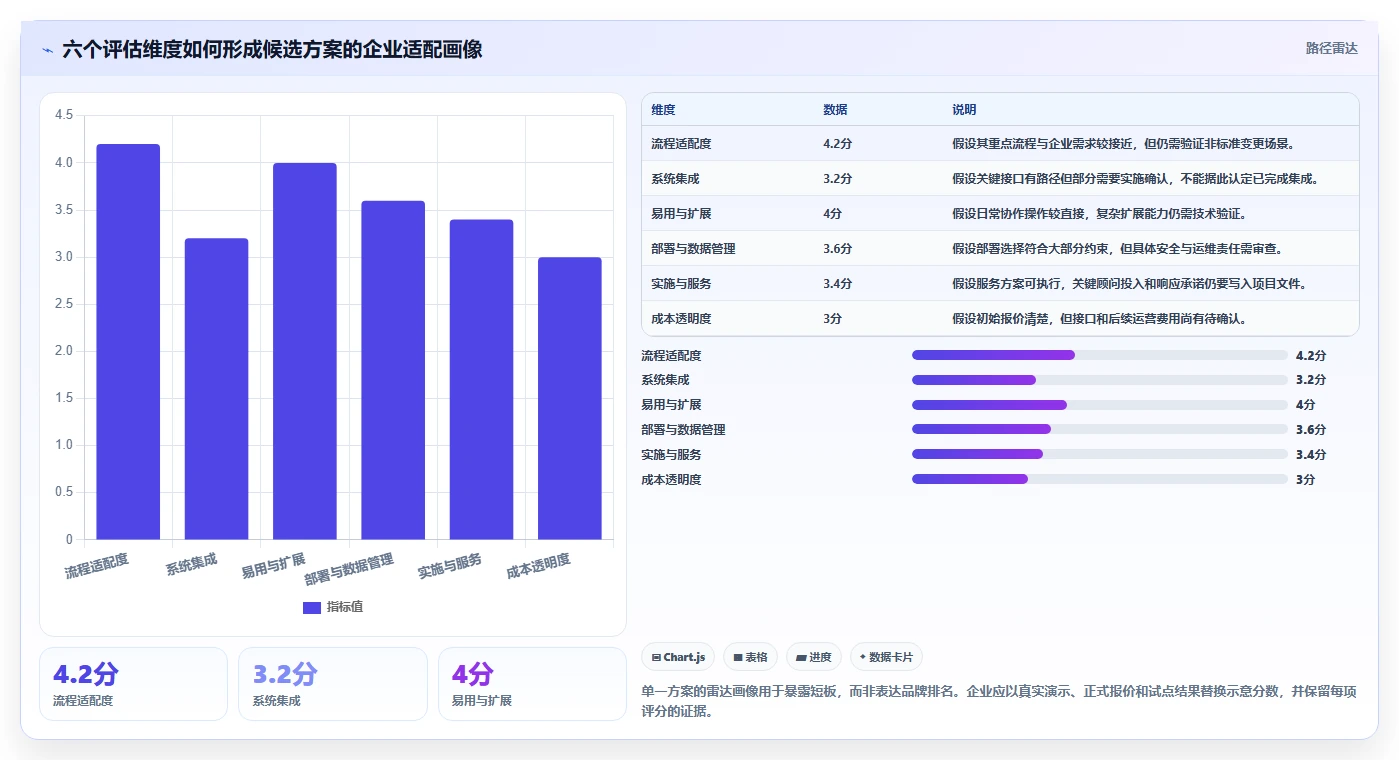Screen dimensions: 1399x760
Task: Click the 数据 table column header
Action: (x=835, y=110)
